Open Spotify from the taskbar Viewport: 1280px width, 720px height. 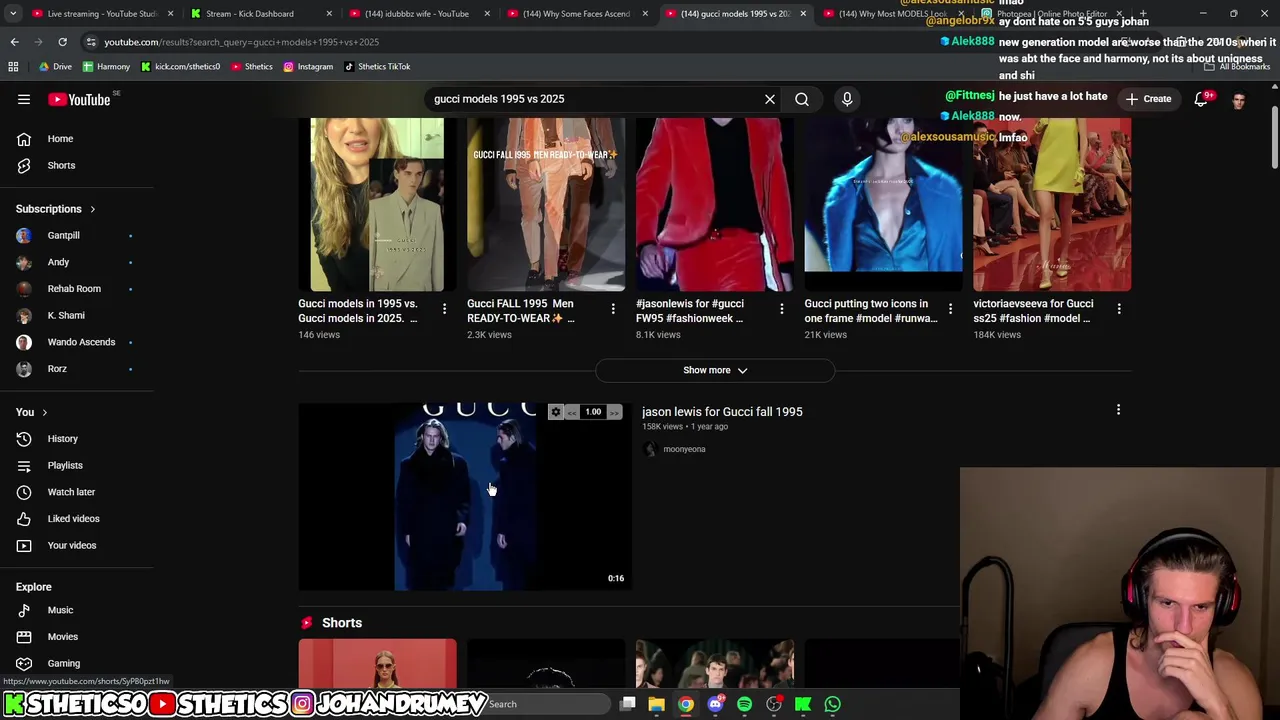tap(744, 704)
